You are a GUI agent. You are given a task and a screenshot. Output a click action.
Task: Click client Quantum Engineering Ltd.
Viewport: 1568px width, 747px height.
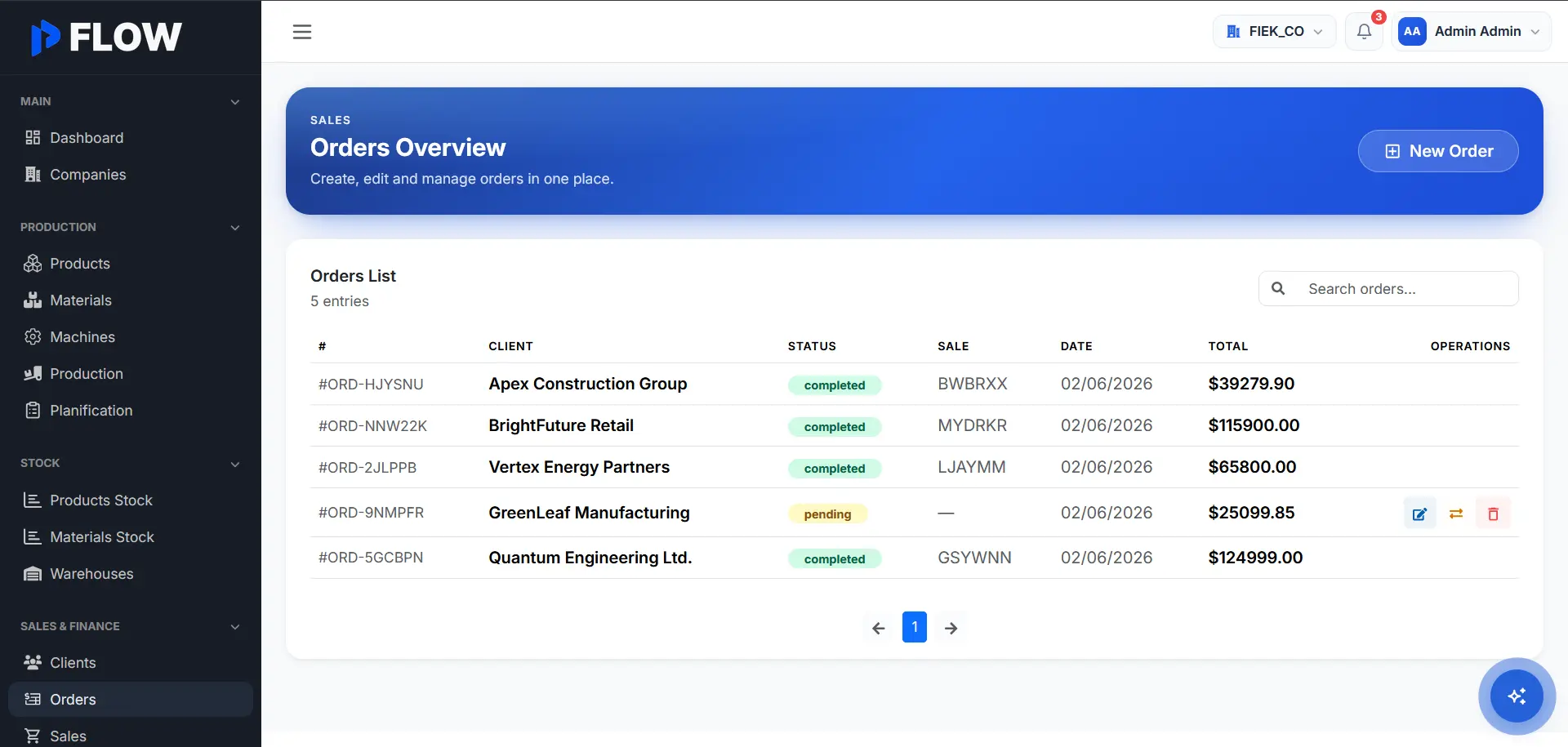pos(590,558)
